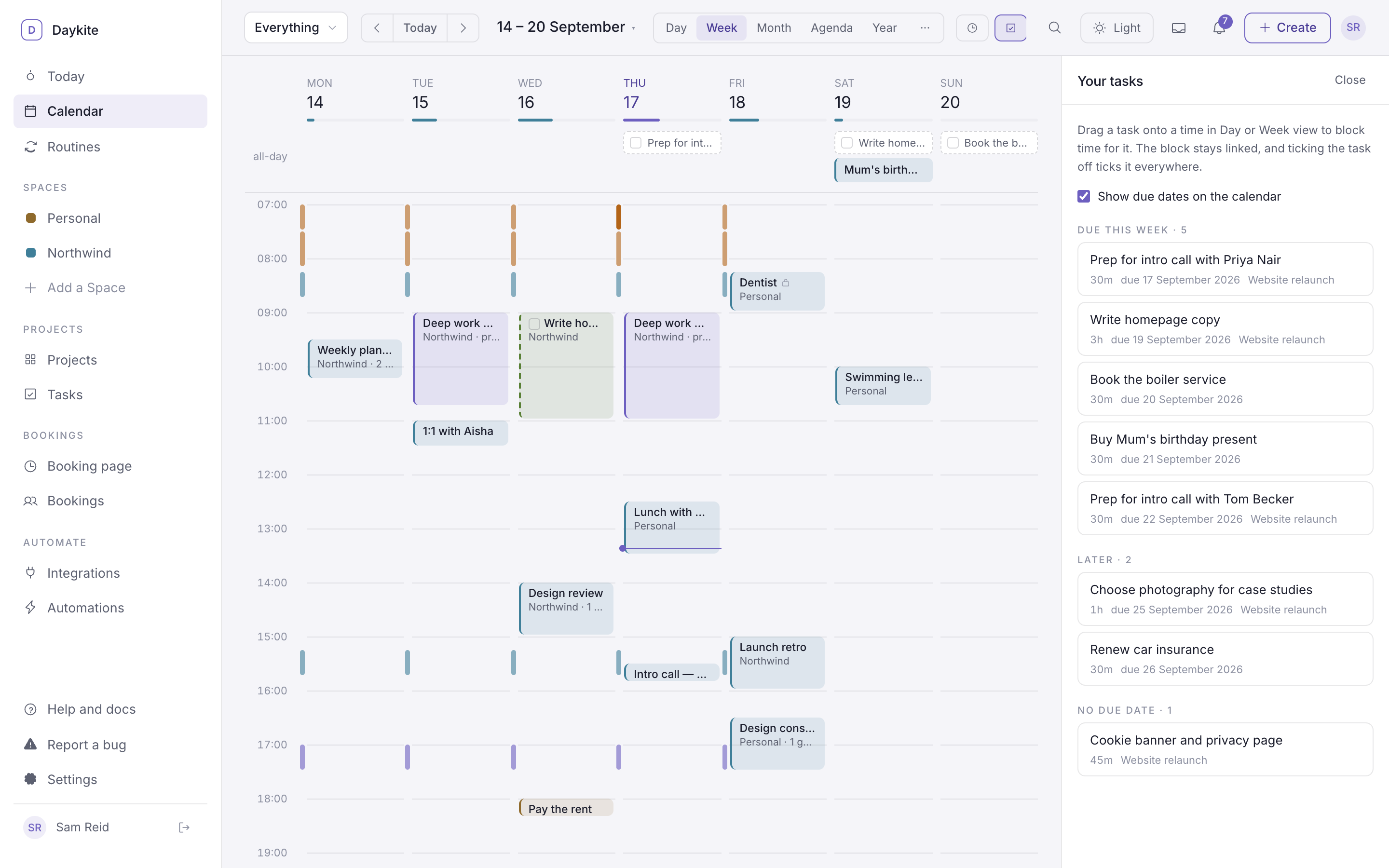Open Renew car insurance task card

1225,658
